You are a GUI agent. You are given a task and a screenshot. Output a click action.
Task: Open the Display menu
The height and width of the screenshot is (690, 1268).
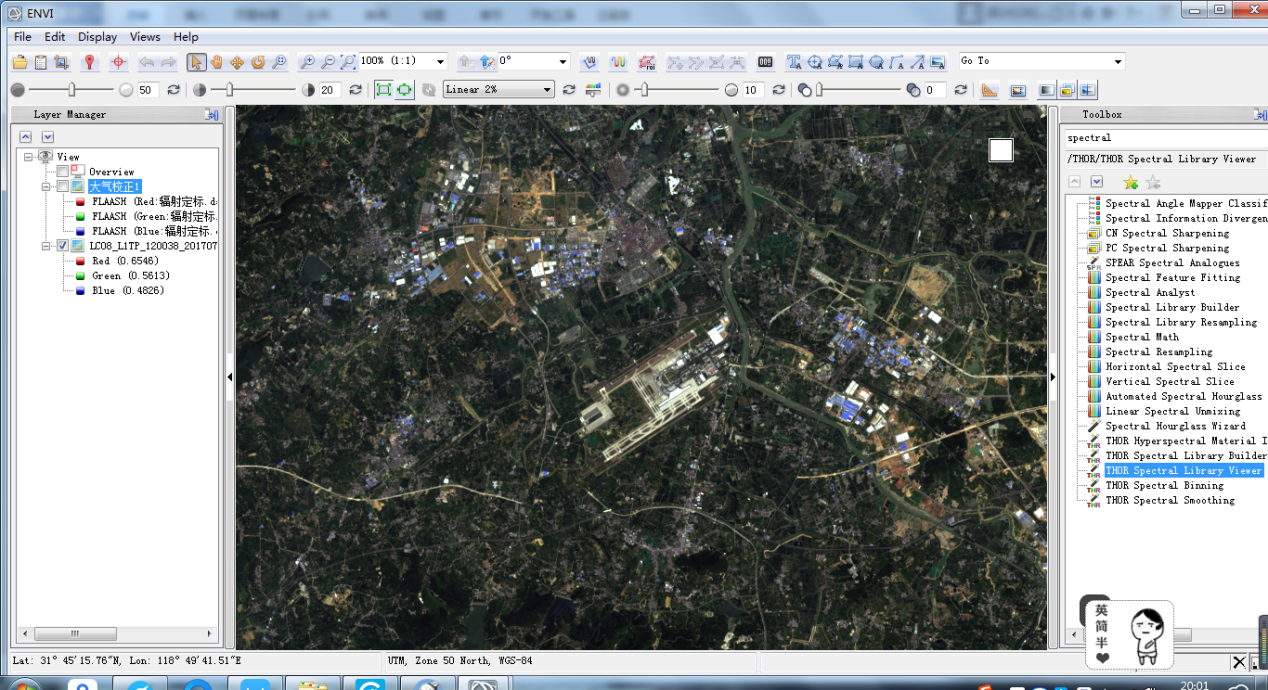coord(97,37)
